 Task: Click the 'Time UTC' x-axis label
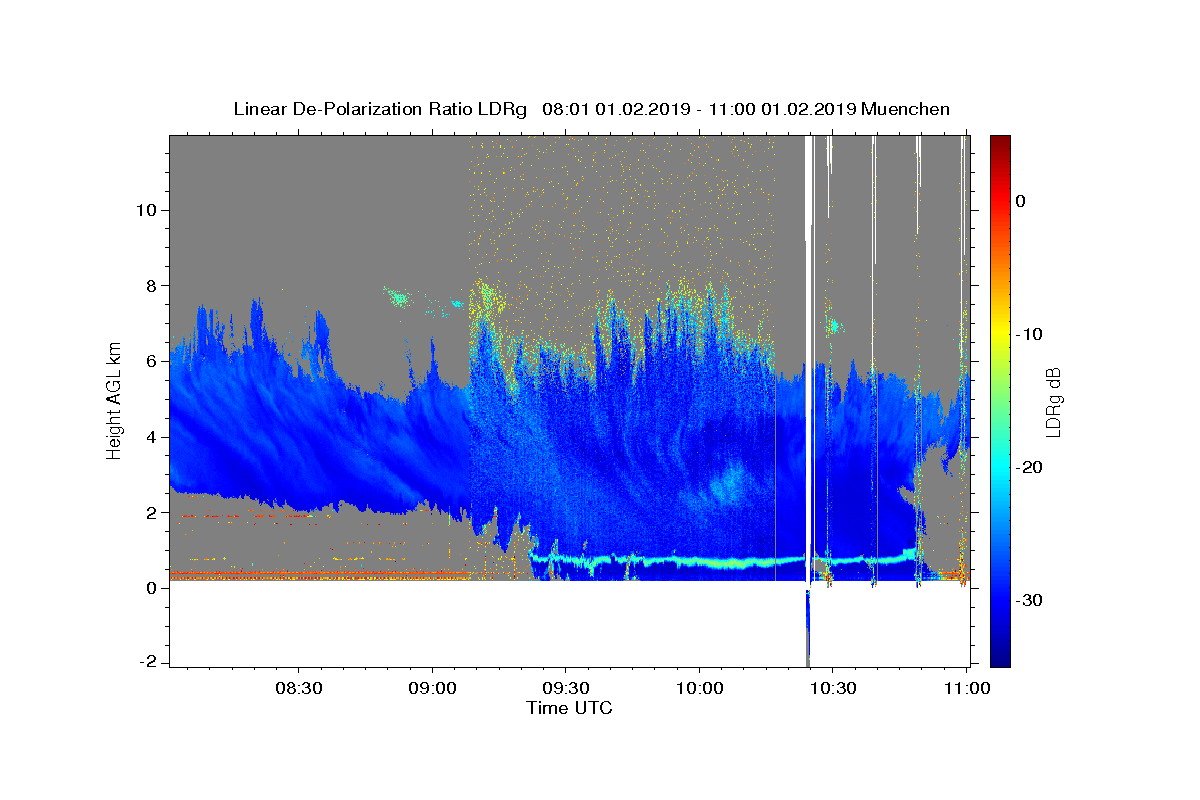coord(569,708)
